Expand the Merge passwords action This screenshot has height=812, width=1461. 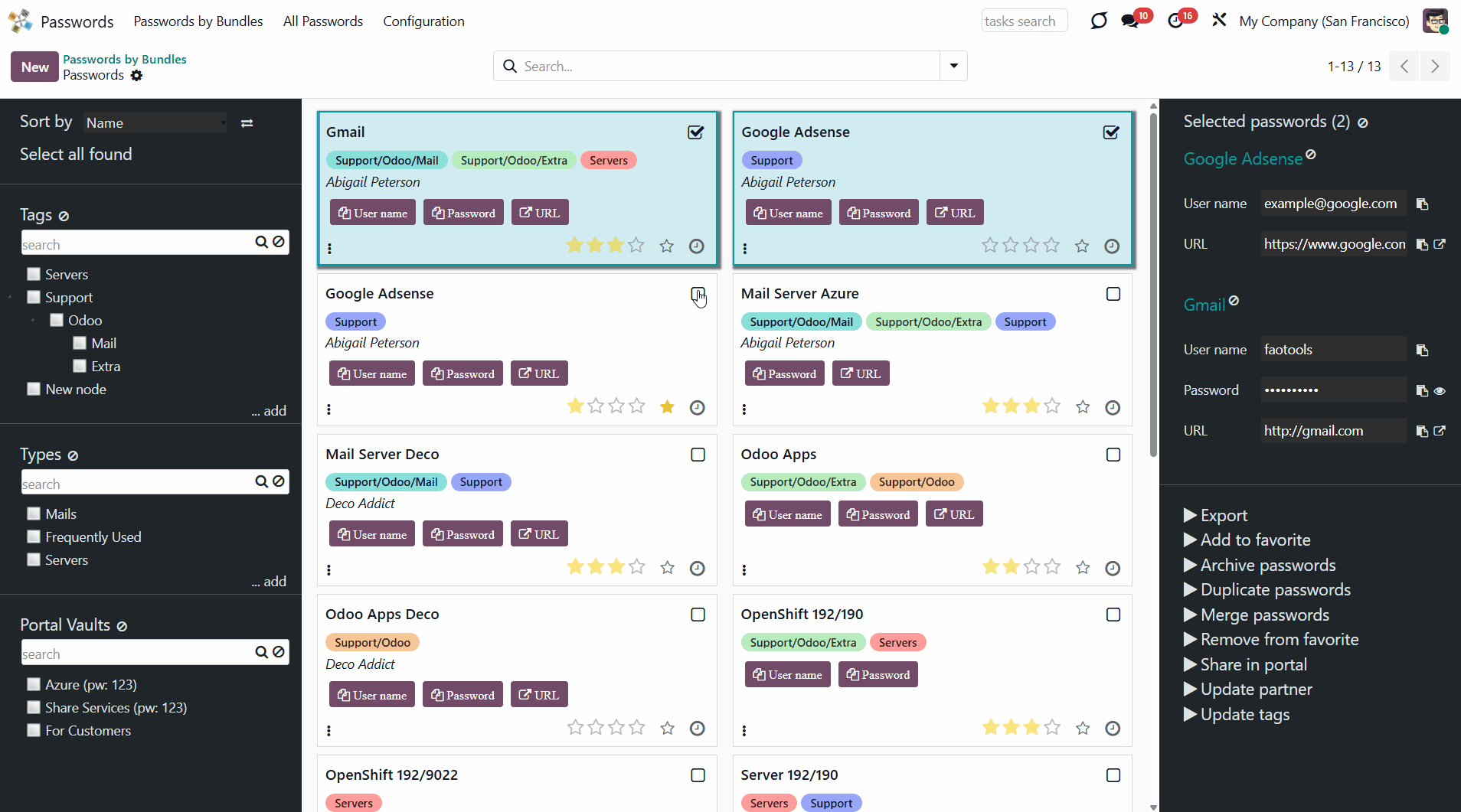point(1257,615)
